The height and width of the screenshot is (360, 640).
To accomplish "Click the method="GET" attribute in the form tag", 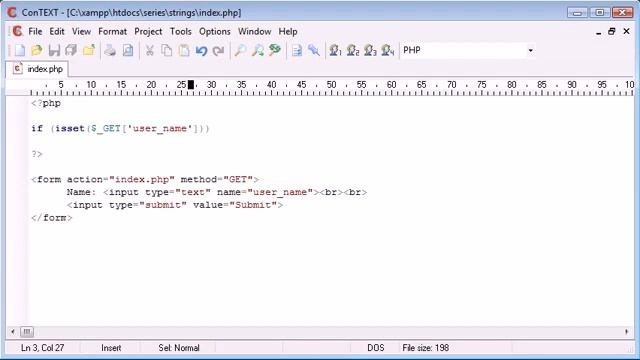I will pyautogui.click(x=217, y=180).
